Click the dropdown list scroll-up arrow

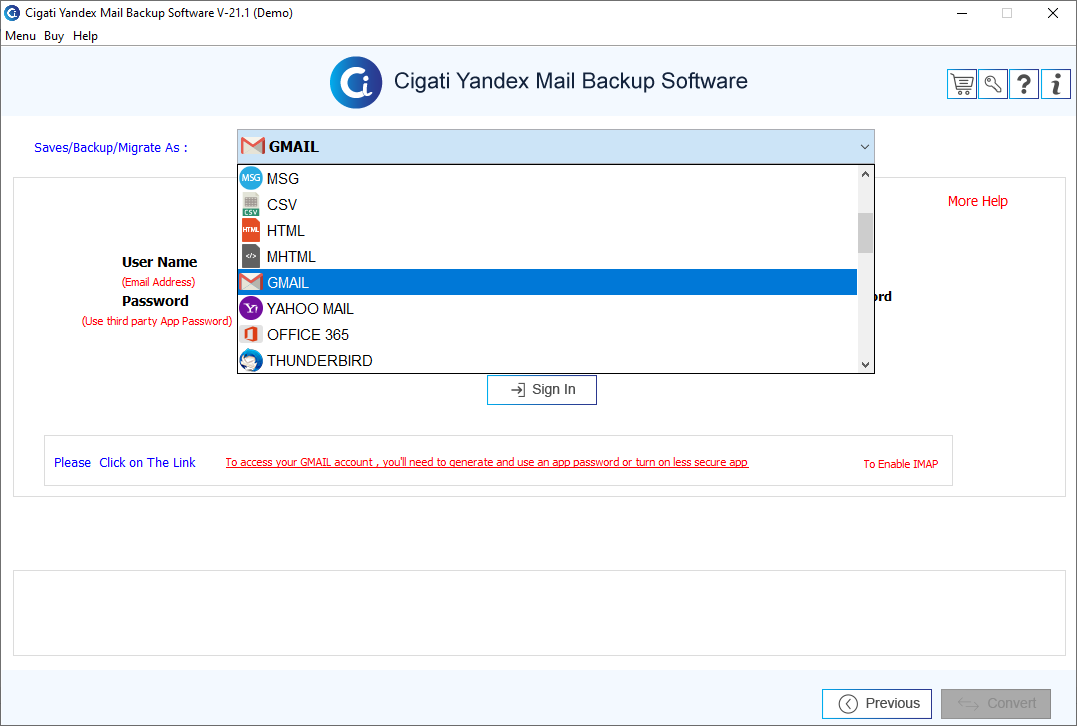865,174
